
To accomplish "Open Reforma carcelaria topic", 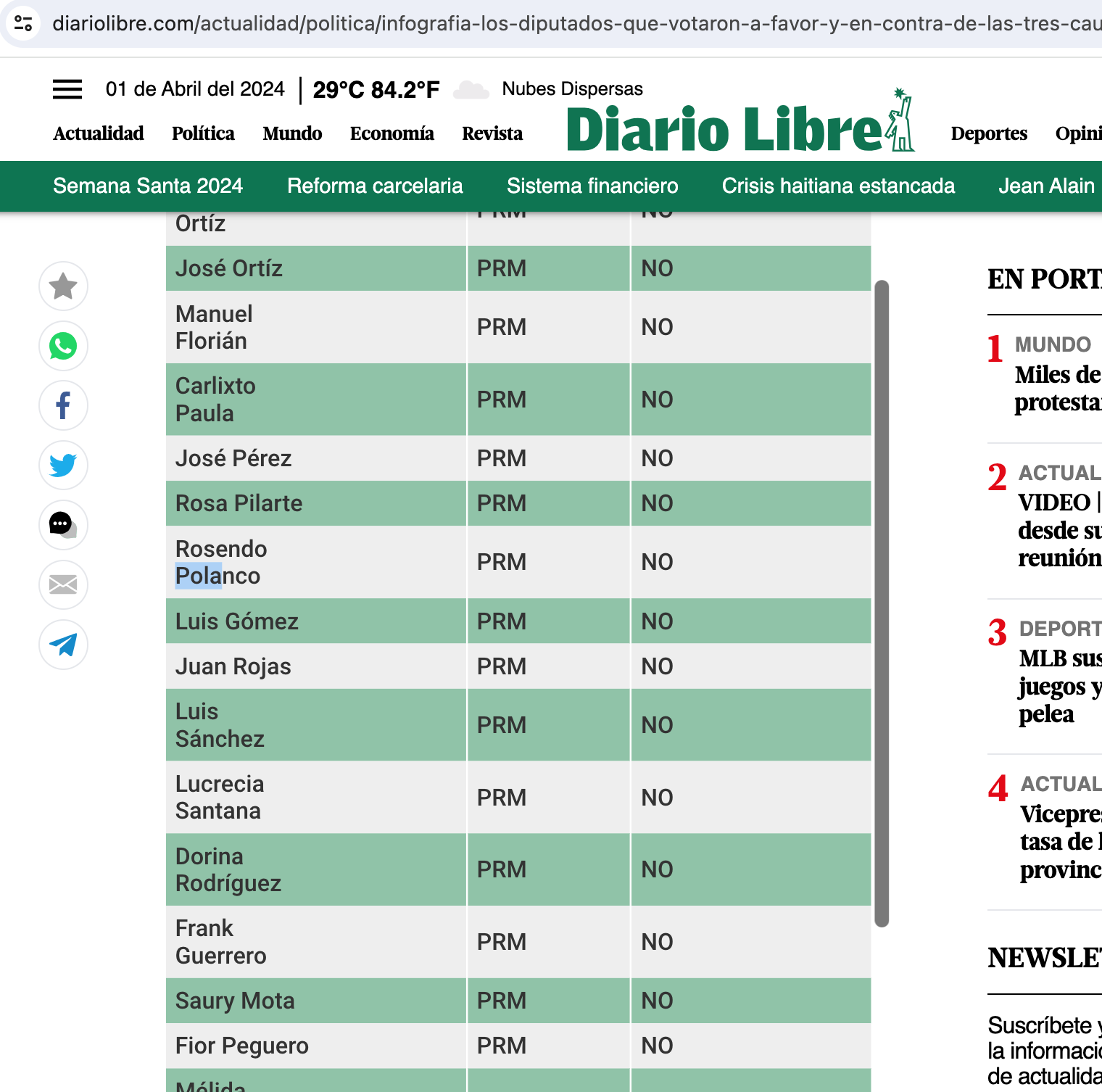I will click(375, 186).
